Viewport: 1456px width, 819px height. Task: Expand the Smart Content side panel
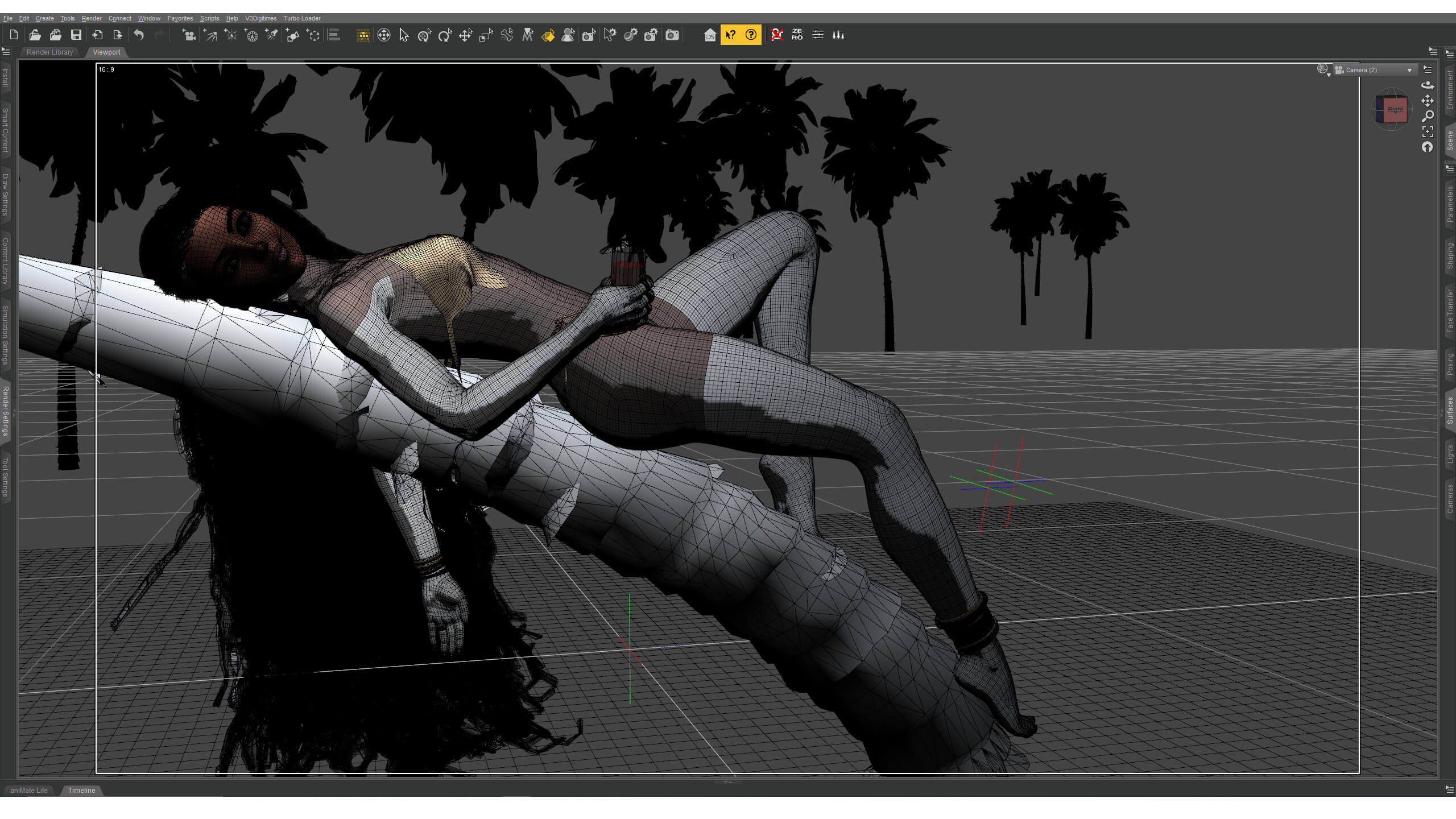[x=5, y=130]
